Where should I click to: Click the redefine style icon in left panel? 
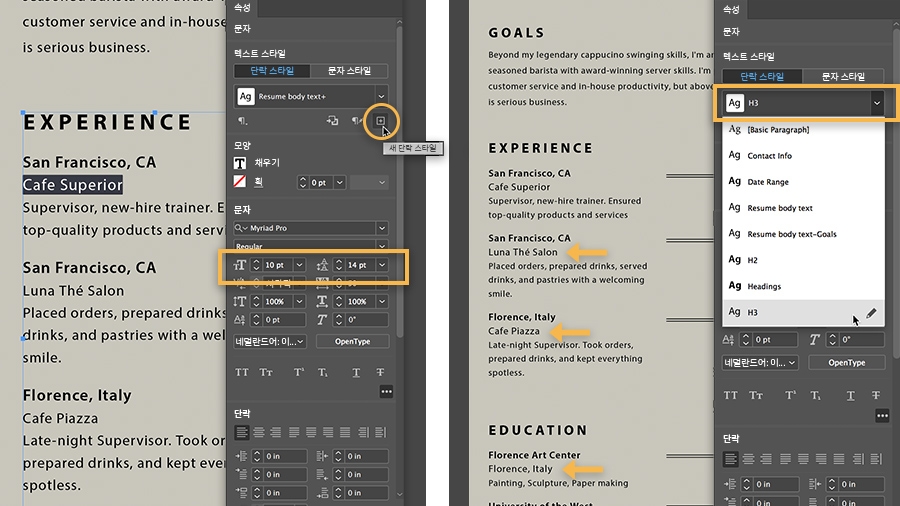click(x=332, y=120)
